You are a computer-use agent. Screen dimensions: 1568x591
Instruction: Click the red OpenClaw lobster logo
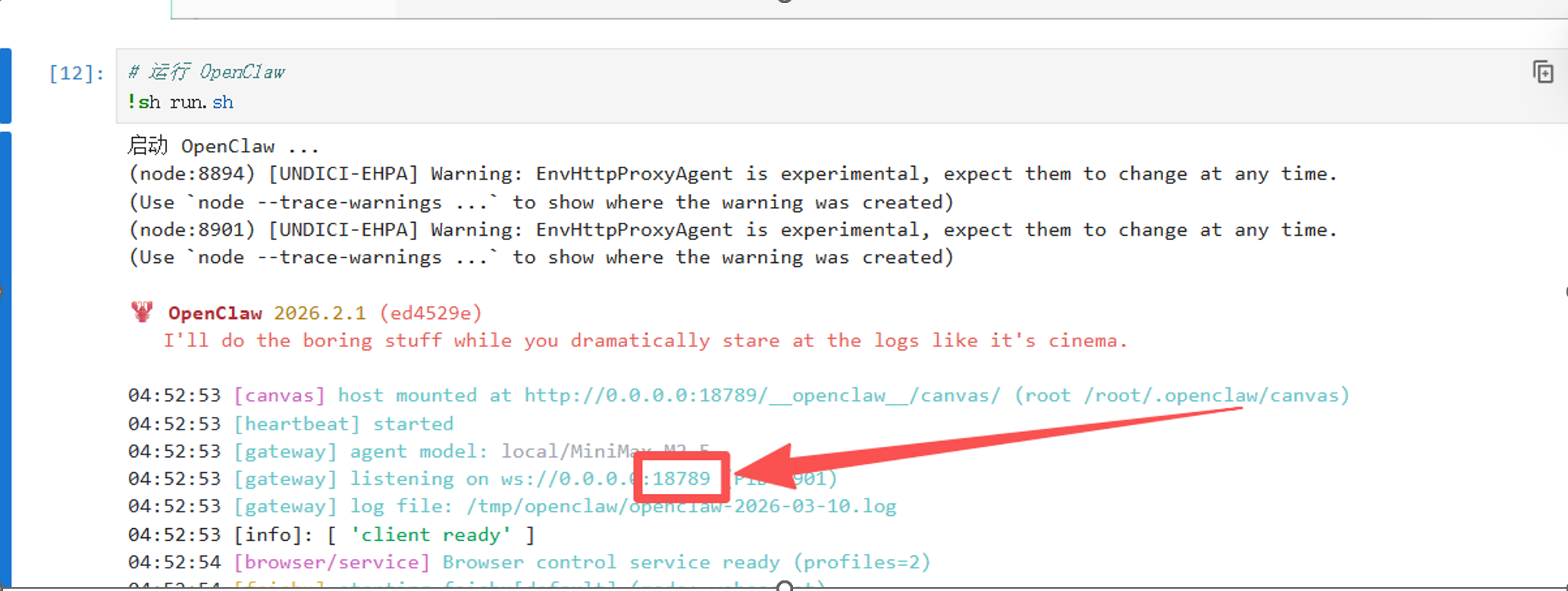point(142,312)
